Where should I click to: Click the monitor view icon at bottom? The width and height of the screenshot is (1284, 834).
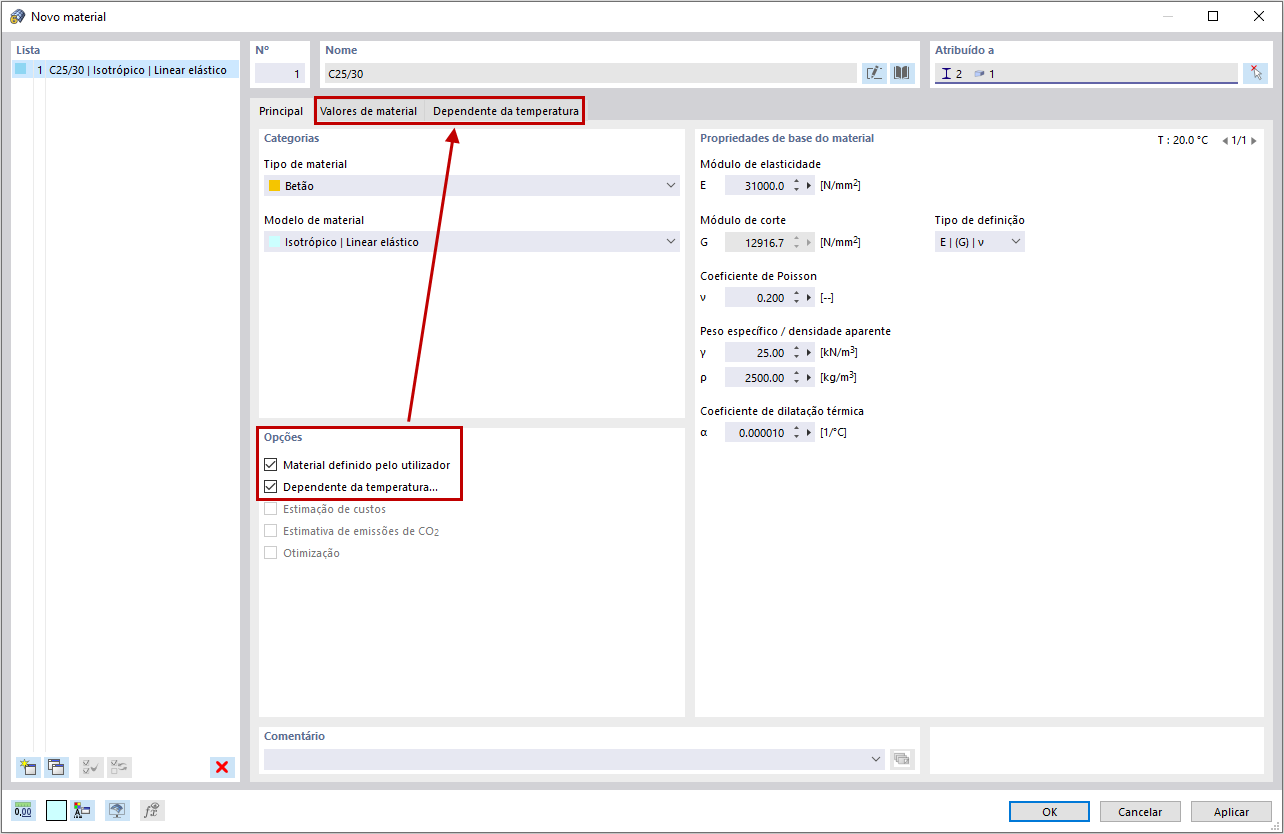click(x=118, y=811)
